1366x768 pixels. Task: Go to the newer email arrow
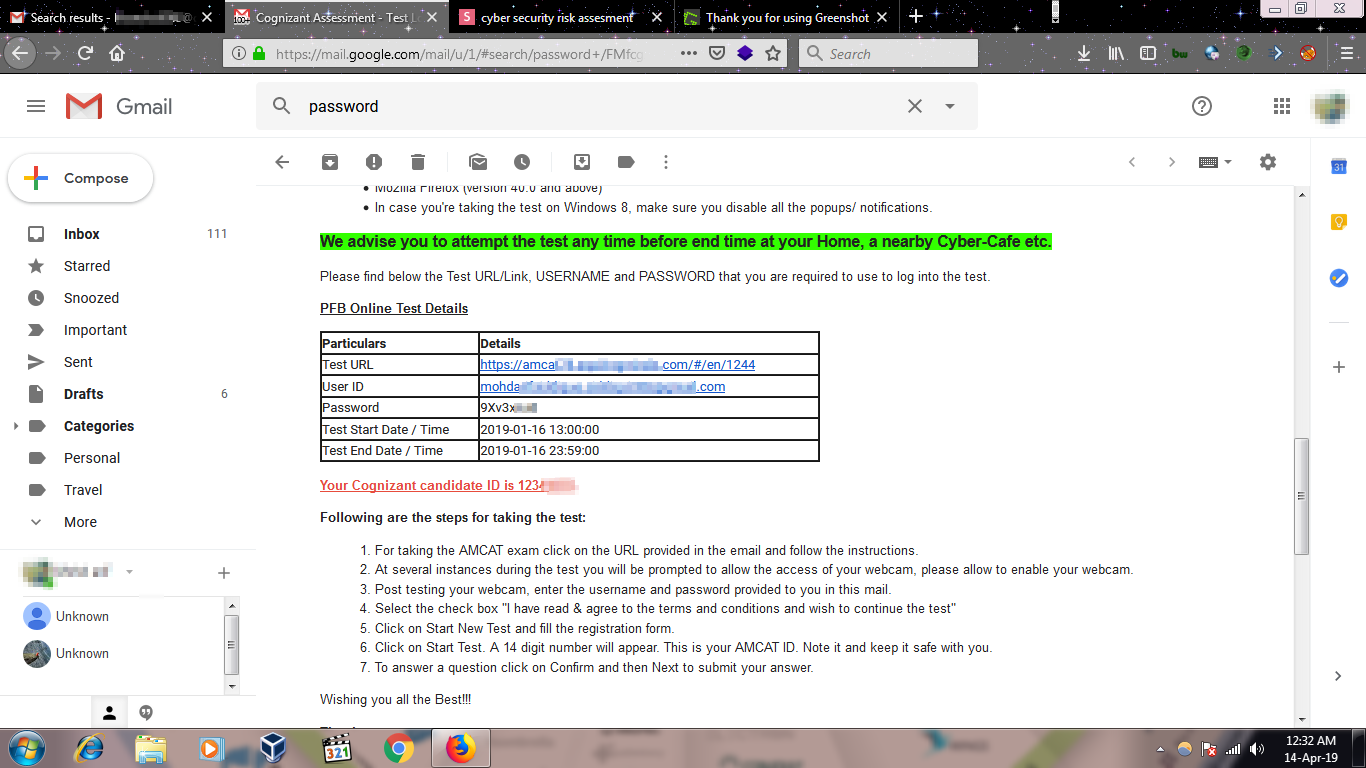(1132, 162)
